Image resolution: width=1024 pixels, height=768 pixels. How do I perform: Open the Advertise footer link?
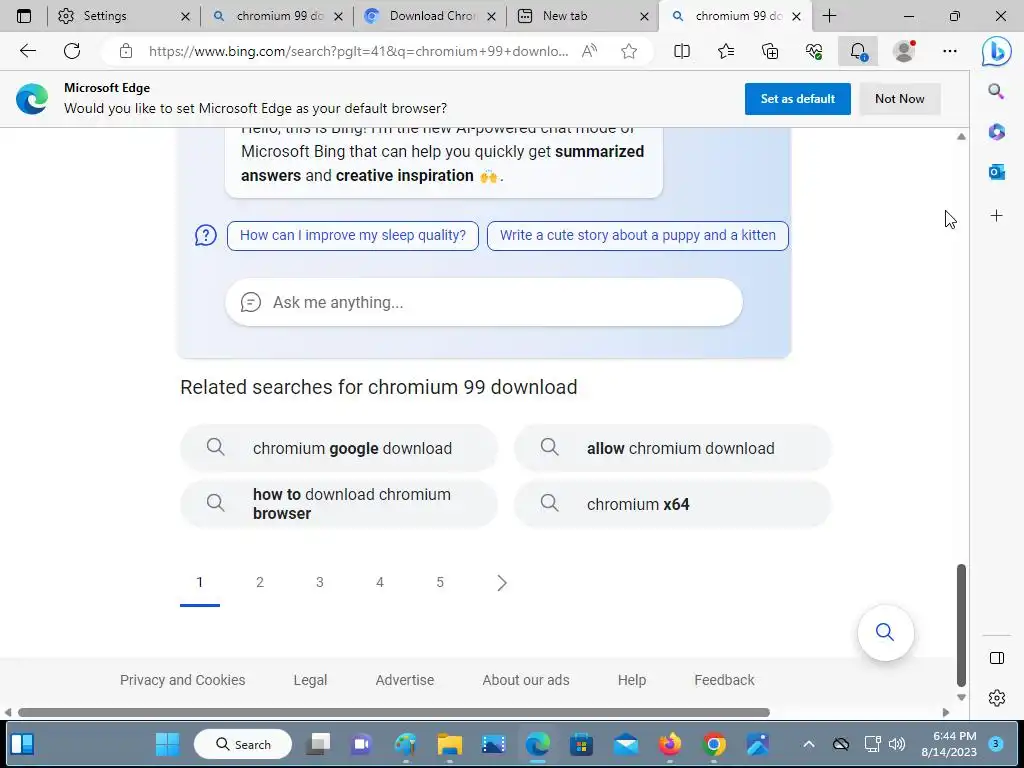(405, 680)
